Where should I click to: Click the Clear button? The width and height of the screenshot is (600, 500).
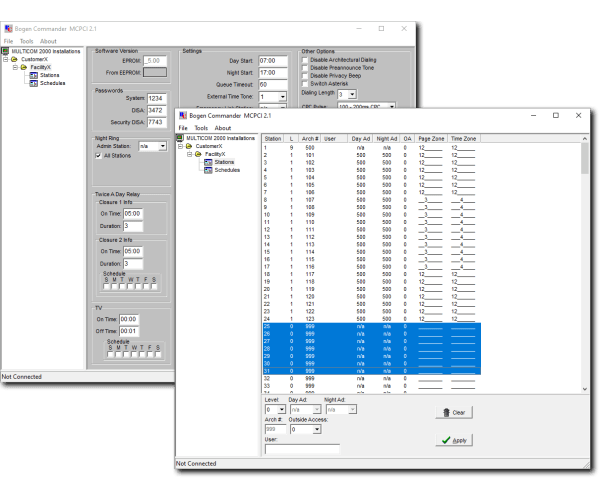pyautogui.click(x=454, y=412)
